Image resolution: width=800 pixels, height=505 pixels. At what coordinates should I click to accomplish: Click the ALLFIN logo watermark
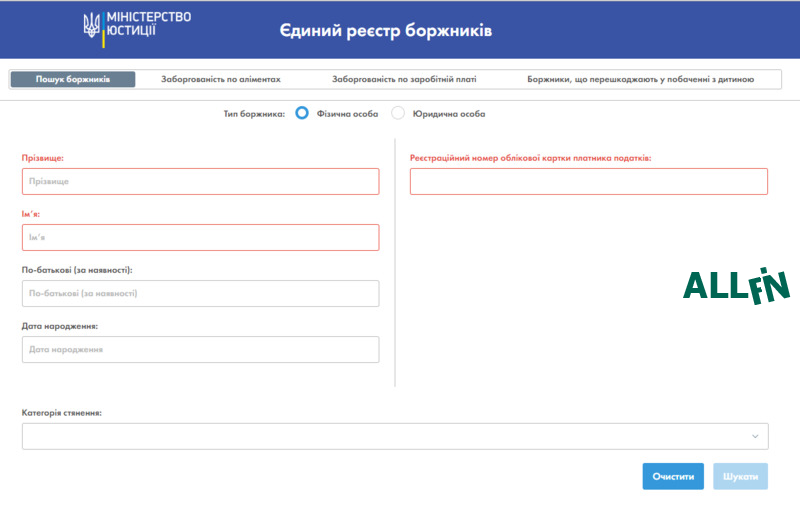pyautogui.click(x=736, y=286)
